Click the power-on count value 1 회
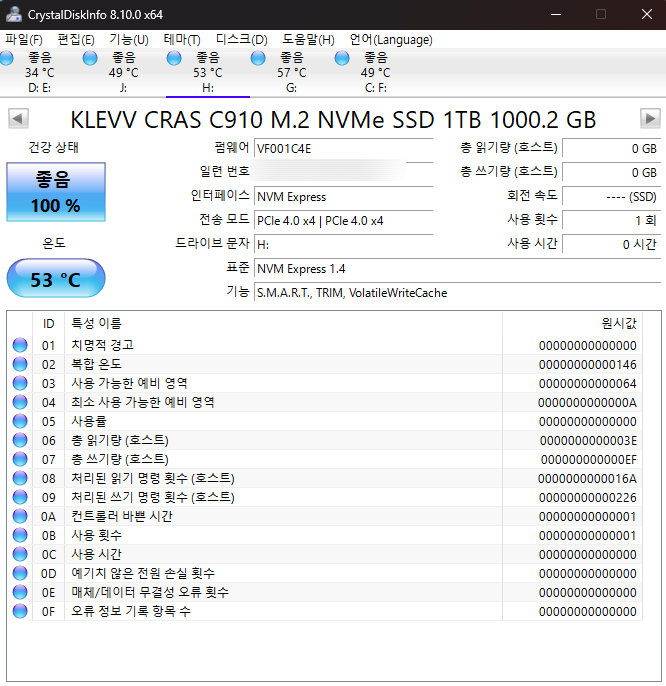Image resolution: width=666 pixels, height=686 pixels. [x=611, y=220]
